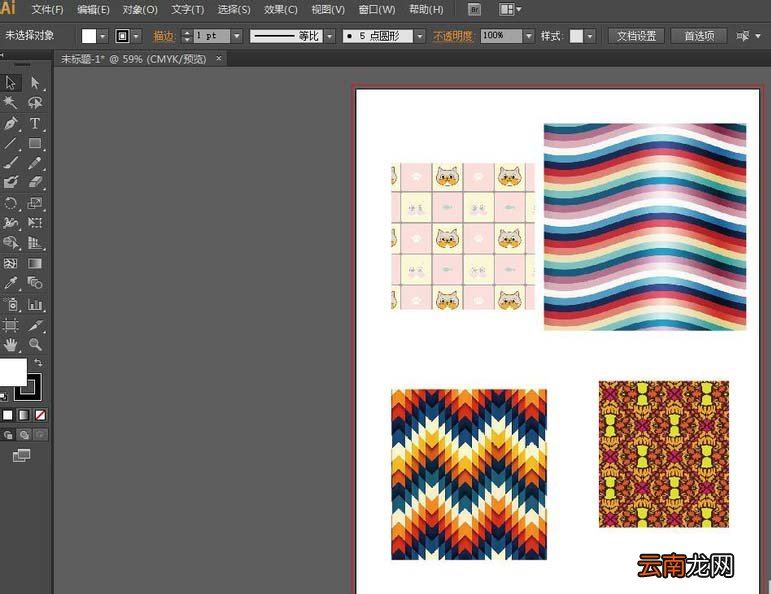Choose the Magic Wand tool
The height and width of the screenshot is (594, 771).
click(11, 102)
